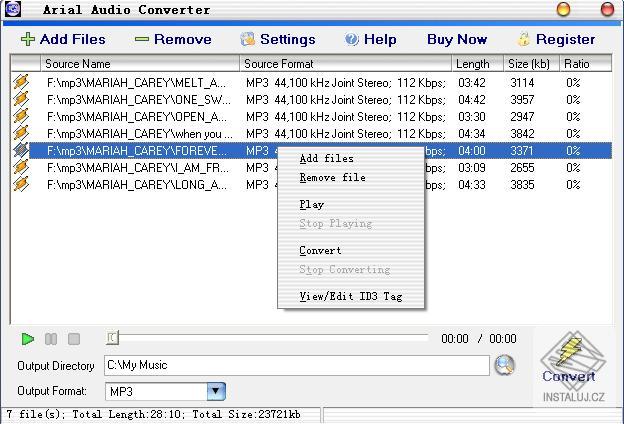Open the Settings toolbar icon
Image resolution: width=624 pixels, height=424 pixels.
click(248, 39)
